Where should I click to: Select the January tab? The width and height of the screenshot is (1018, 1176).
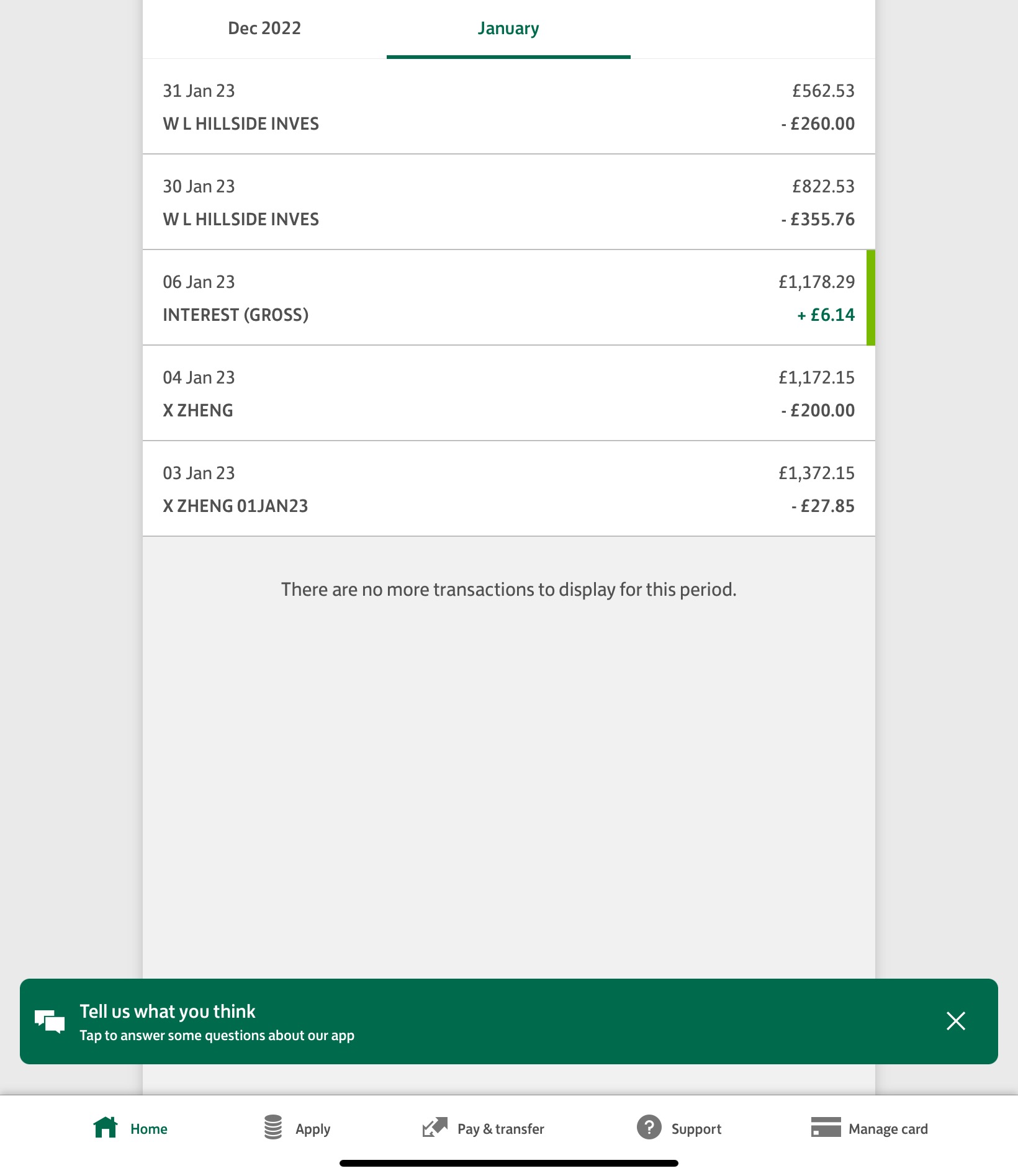coord(508,29)
